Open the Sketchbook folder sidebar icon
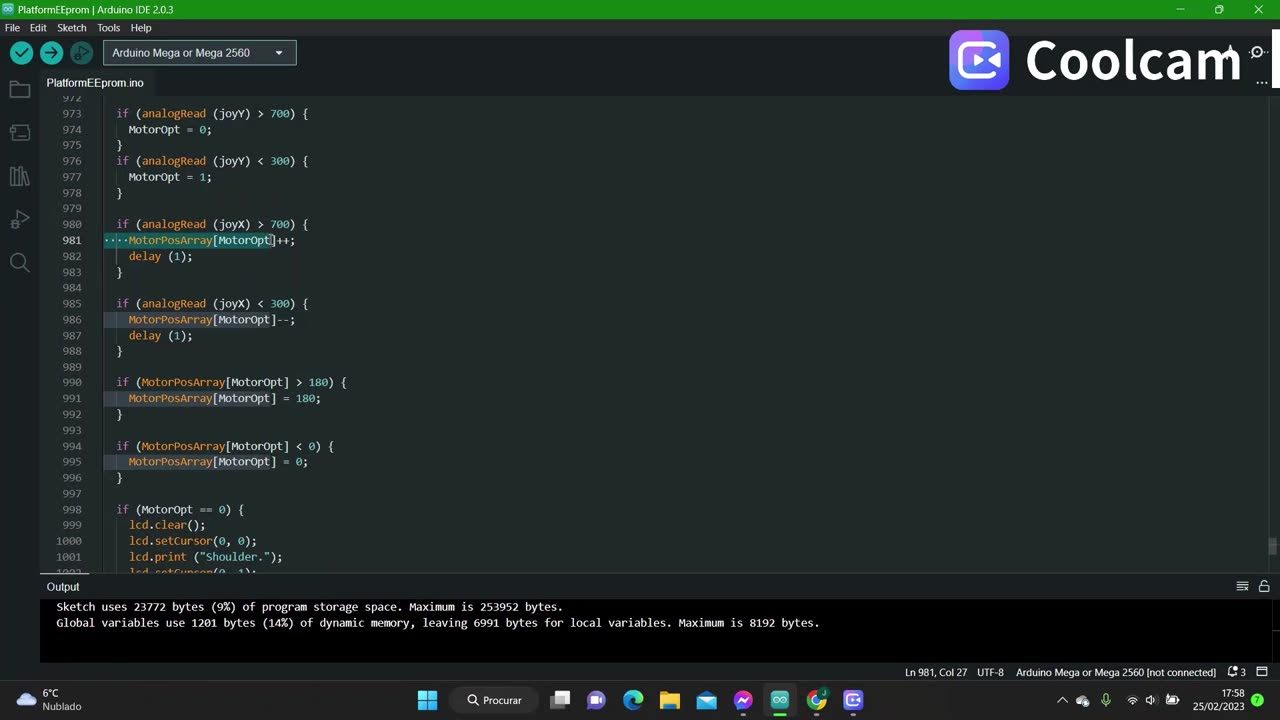The width and height of the screenshot is (1280, 720). coord(19,90)
